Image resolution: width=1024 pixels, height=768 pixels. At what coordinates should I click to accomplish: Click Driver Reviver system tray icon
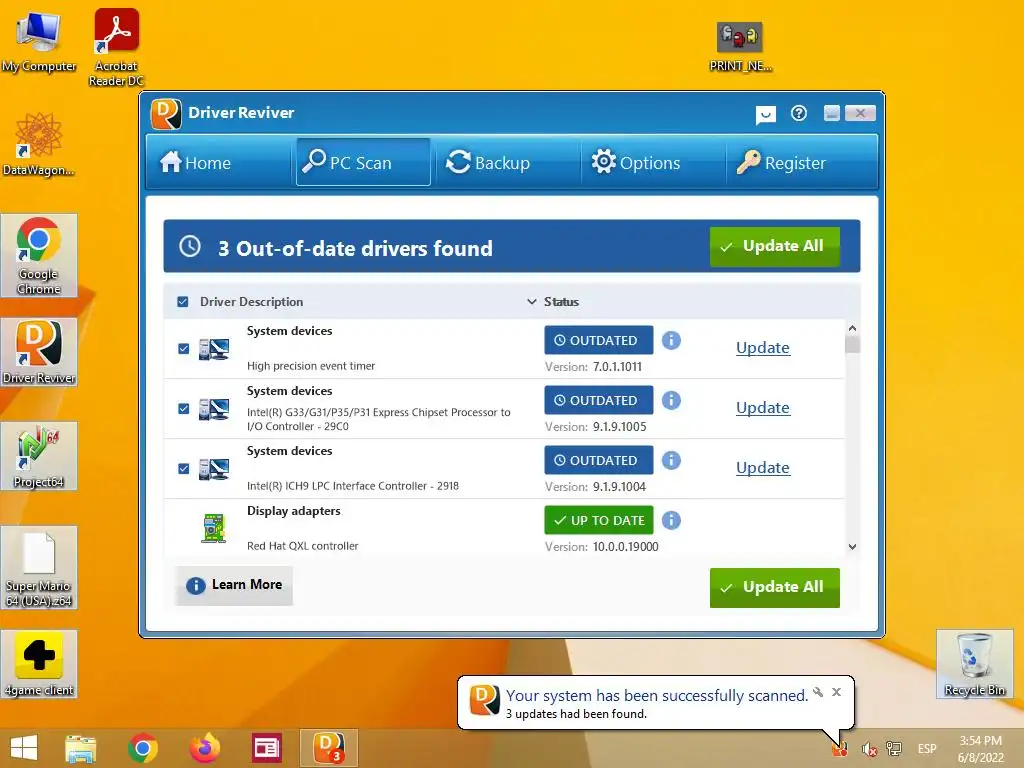click(840, 749)
